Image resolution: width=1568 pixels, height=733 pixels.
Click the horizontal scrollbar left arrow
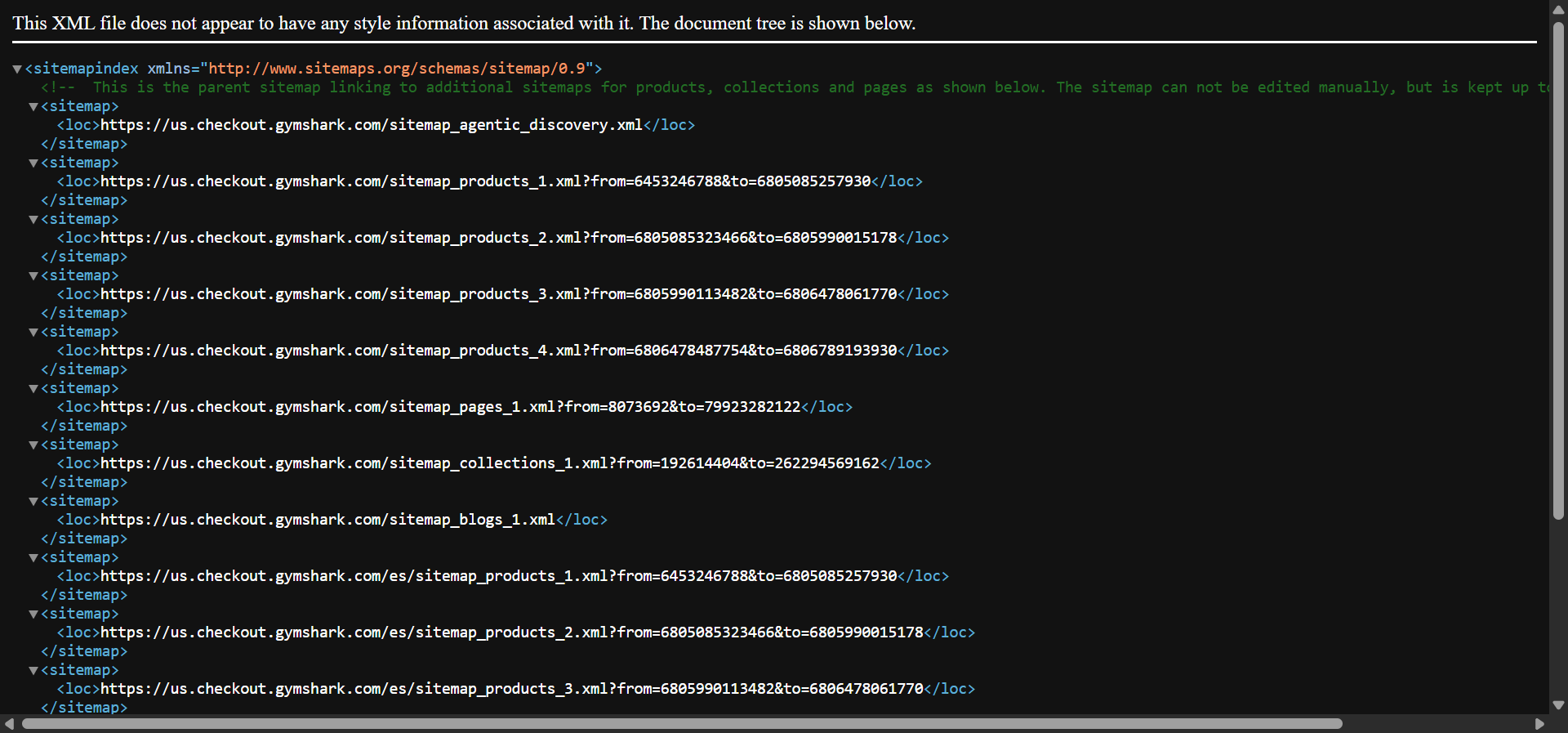tap(9, 724)
